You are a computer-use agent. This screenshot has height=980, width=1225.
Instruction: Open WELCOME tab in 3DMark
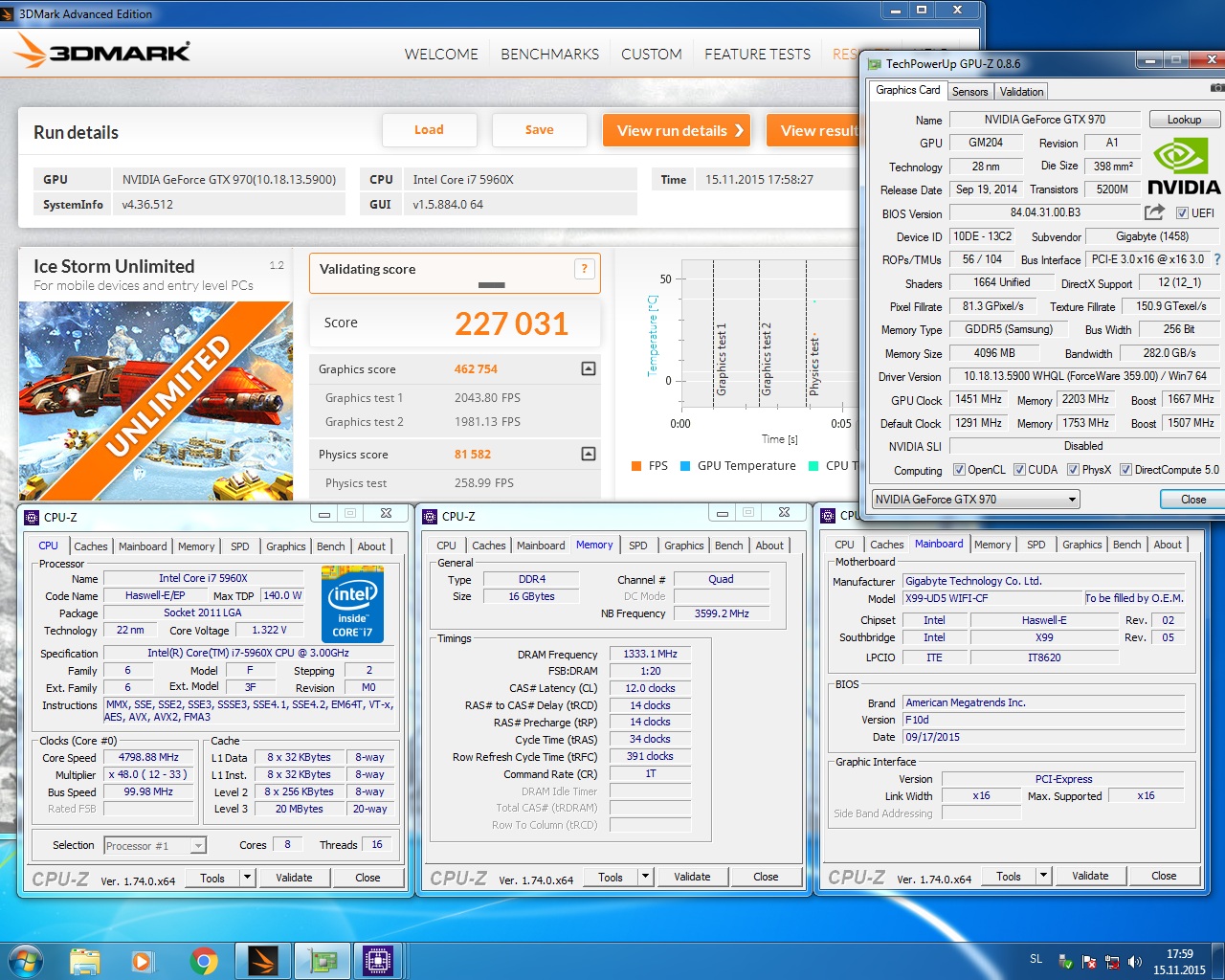pos(441,55)
